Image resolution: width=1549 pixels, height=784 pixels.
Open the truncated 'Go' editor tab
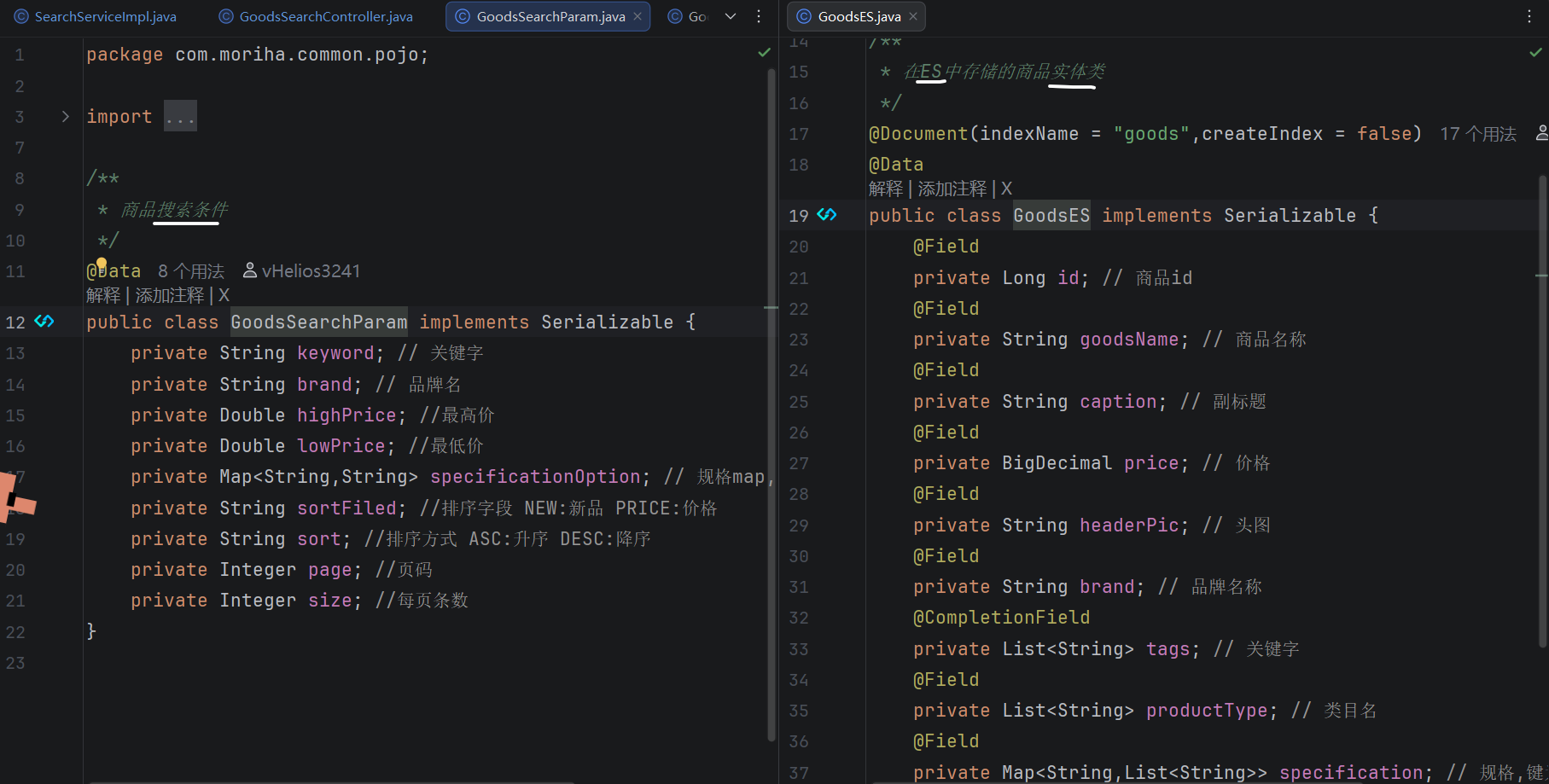tap(688, 16)
